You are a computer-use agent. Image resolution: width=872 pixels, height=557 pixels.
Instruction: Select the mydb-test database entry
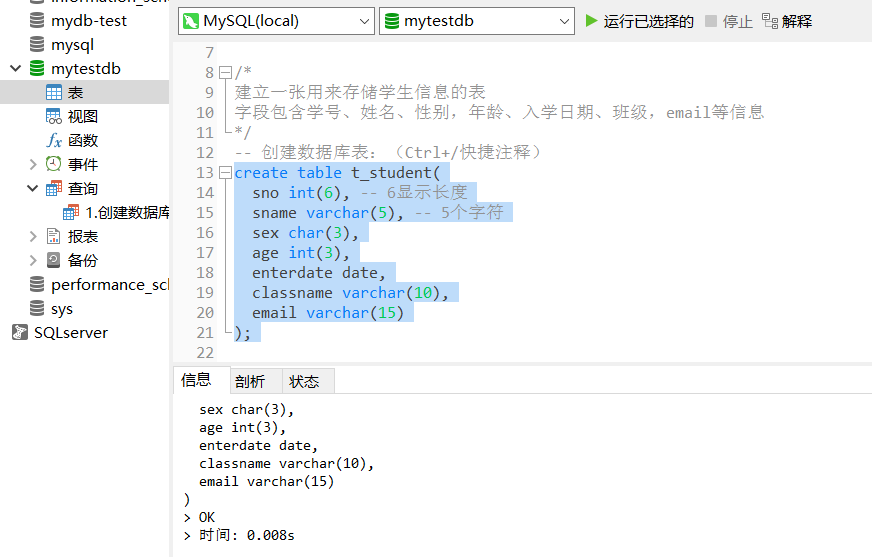click(x=89, y=21)
